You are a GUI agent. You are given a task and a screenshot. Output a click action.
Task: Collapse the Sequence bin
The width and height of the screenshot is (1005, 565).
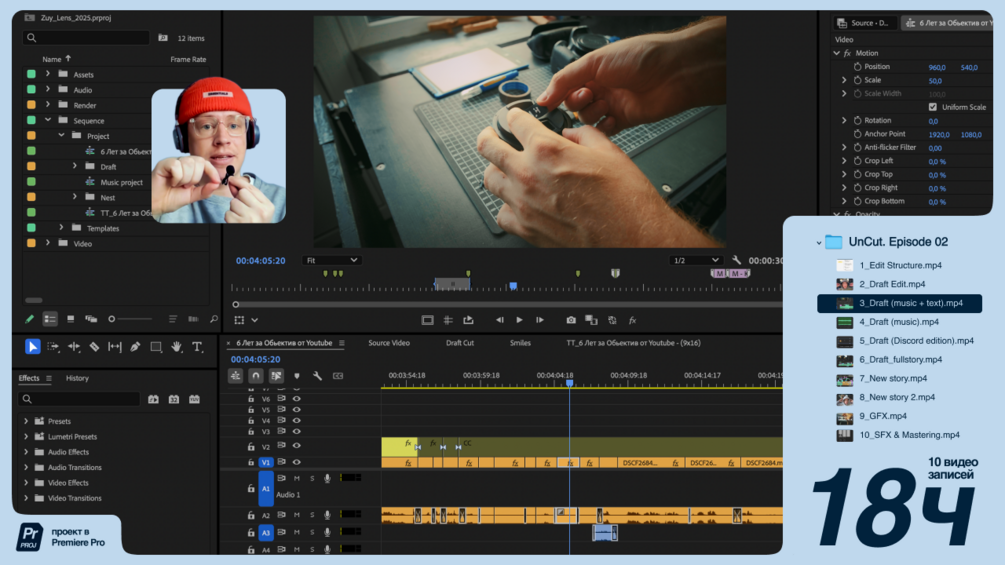tap(47, 120)
